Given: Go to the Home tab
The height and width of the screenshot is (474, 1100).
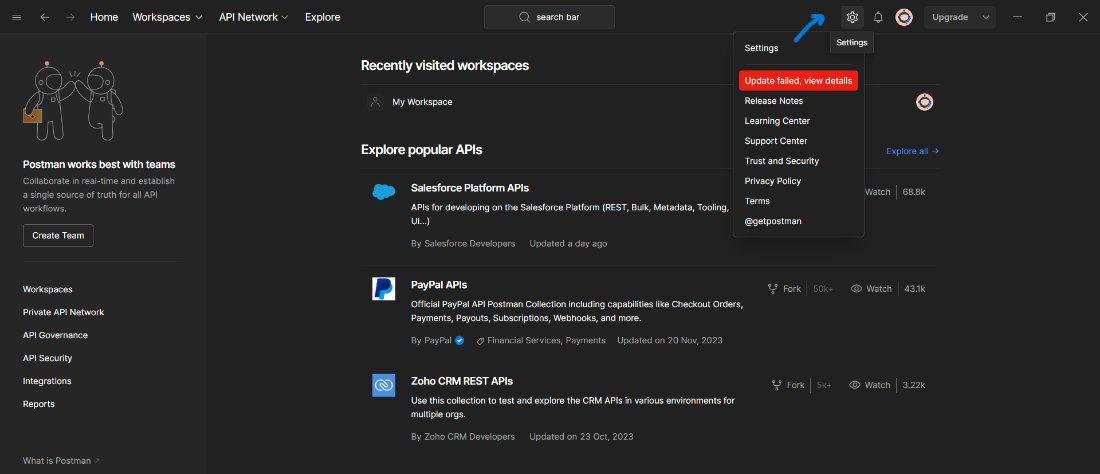Looking at the screenshot, I should tap(104, 18).
